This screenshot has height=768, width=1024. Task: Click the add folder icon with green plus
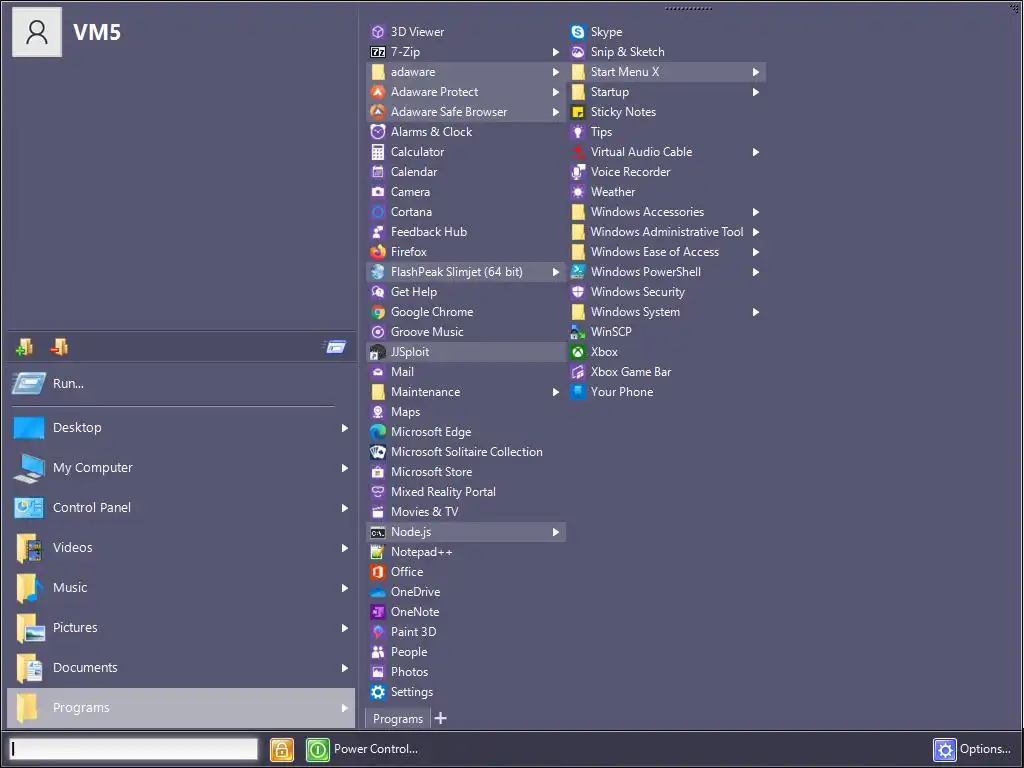24,347
